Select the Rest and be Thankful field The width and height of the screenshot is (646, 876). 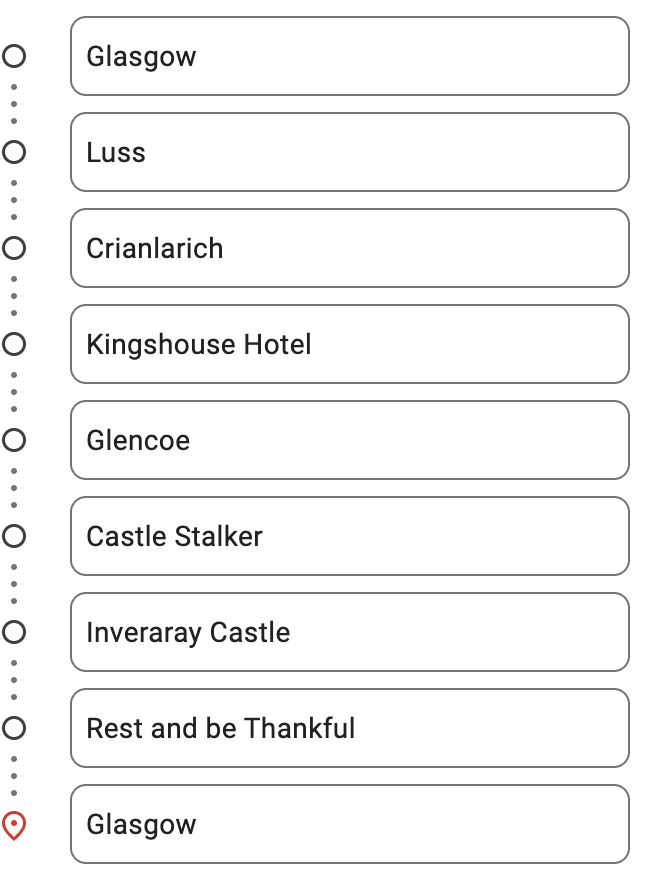tap(350, 728)
